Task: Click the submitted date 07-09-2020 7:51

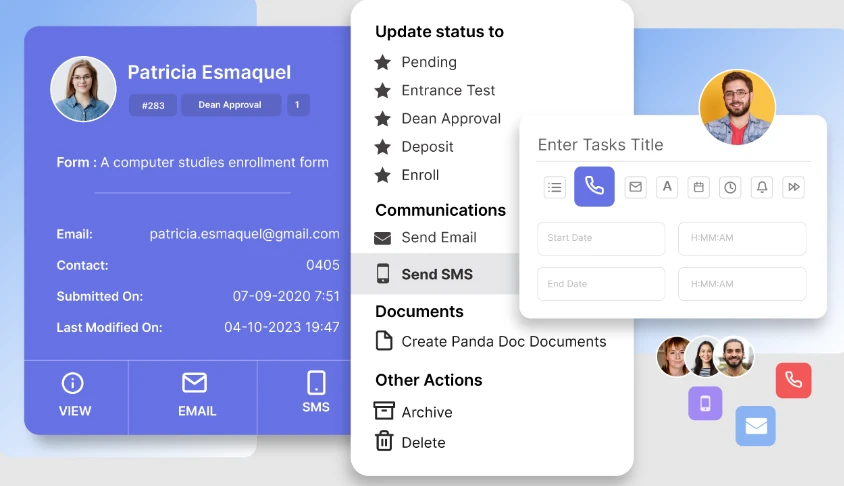Action: coord(286,296)
